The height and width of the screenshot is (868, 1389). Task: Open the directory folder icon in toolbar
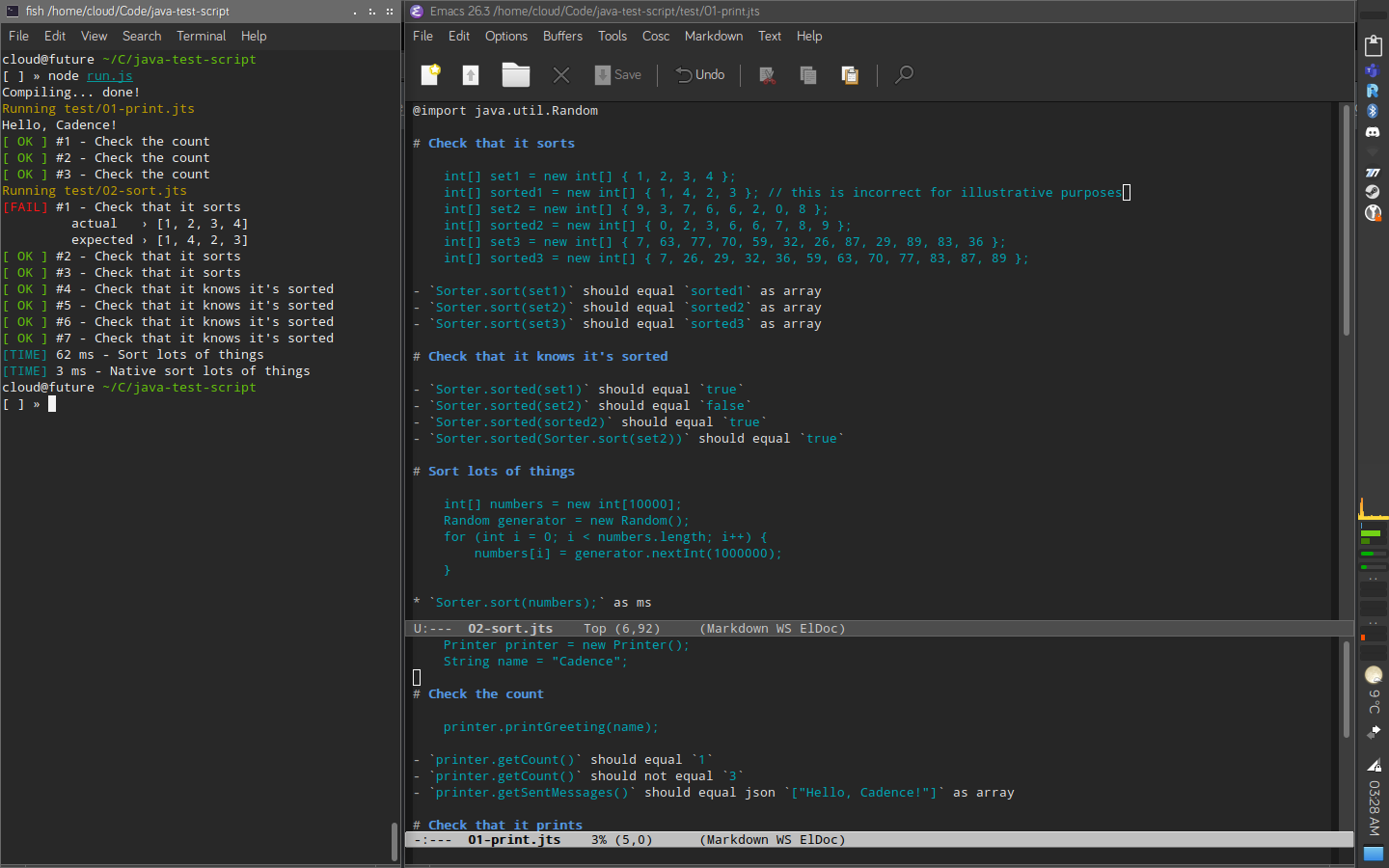click(x=516, y=74)
